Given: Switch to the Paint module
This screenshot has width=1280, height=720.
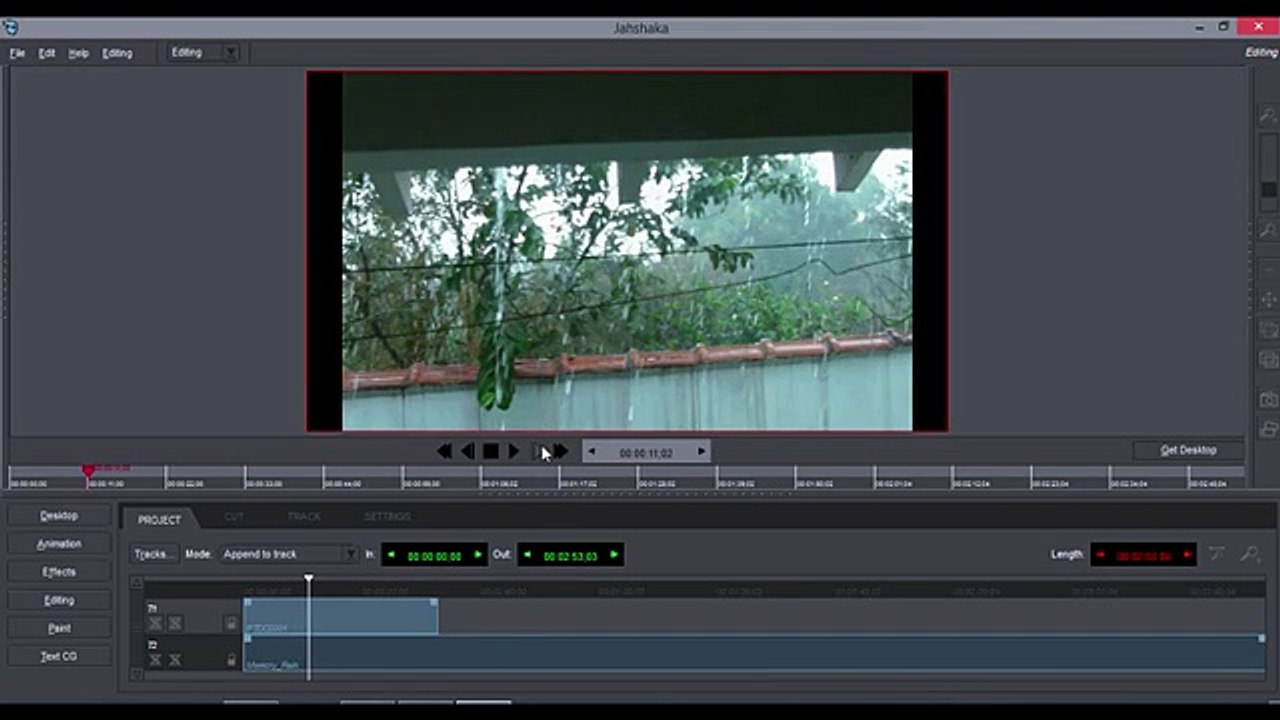Looking at the screenshot, I should [59, 628].
